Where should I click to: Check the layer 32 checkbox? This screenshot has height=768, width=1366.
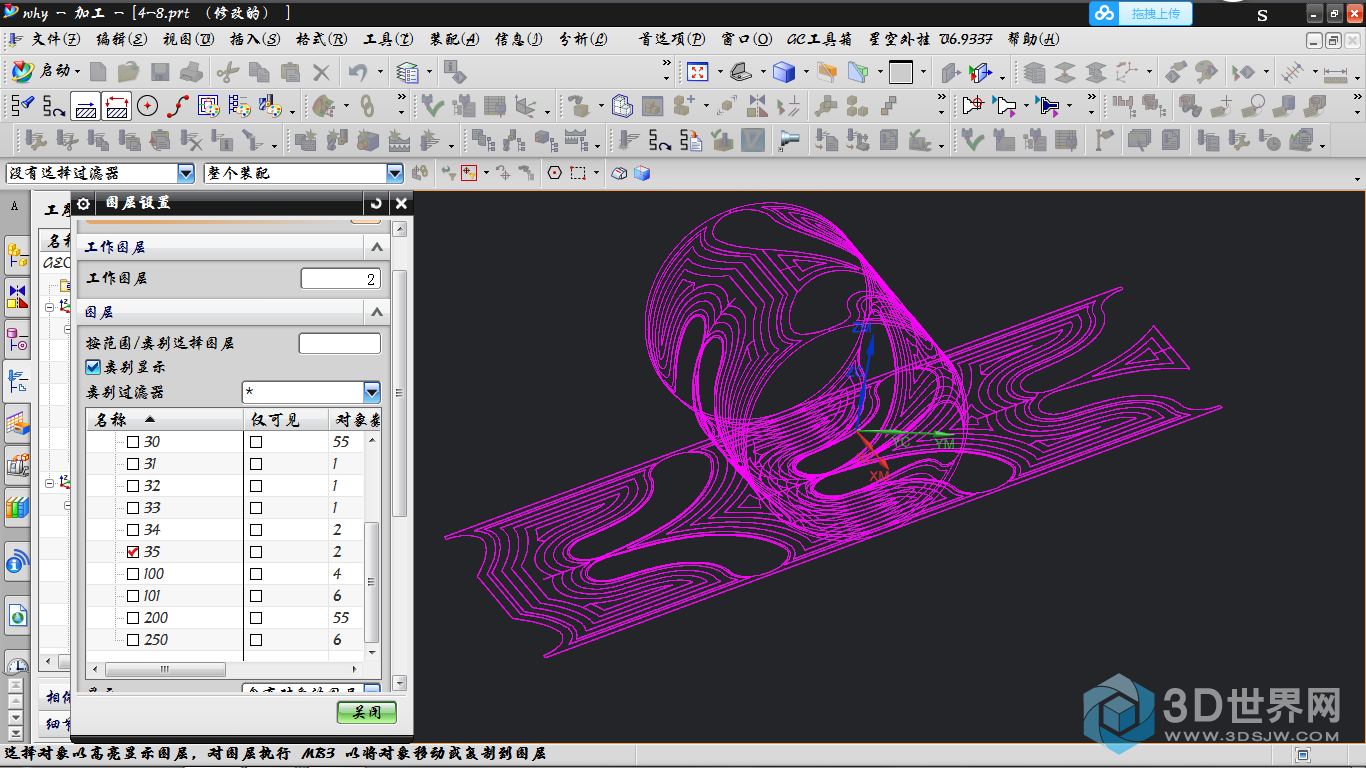[133, 486]
